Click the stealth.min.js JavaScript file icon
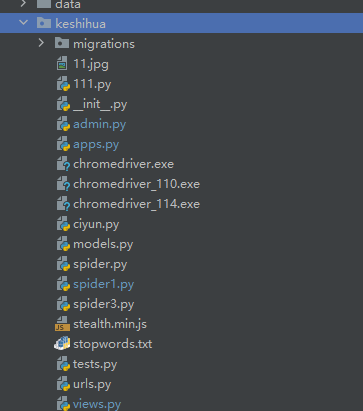The height and width of the screenshot is (411, 363). point(62,324)
